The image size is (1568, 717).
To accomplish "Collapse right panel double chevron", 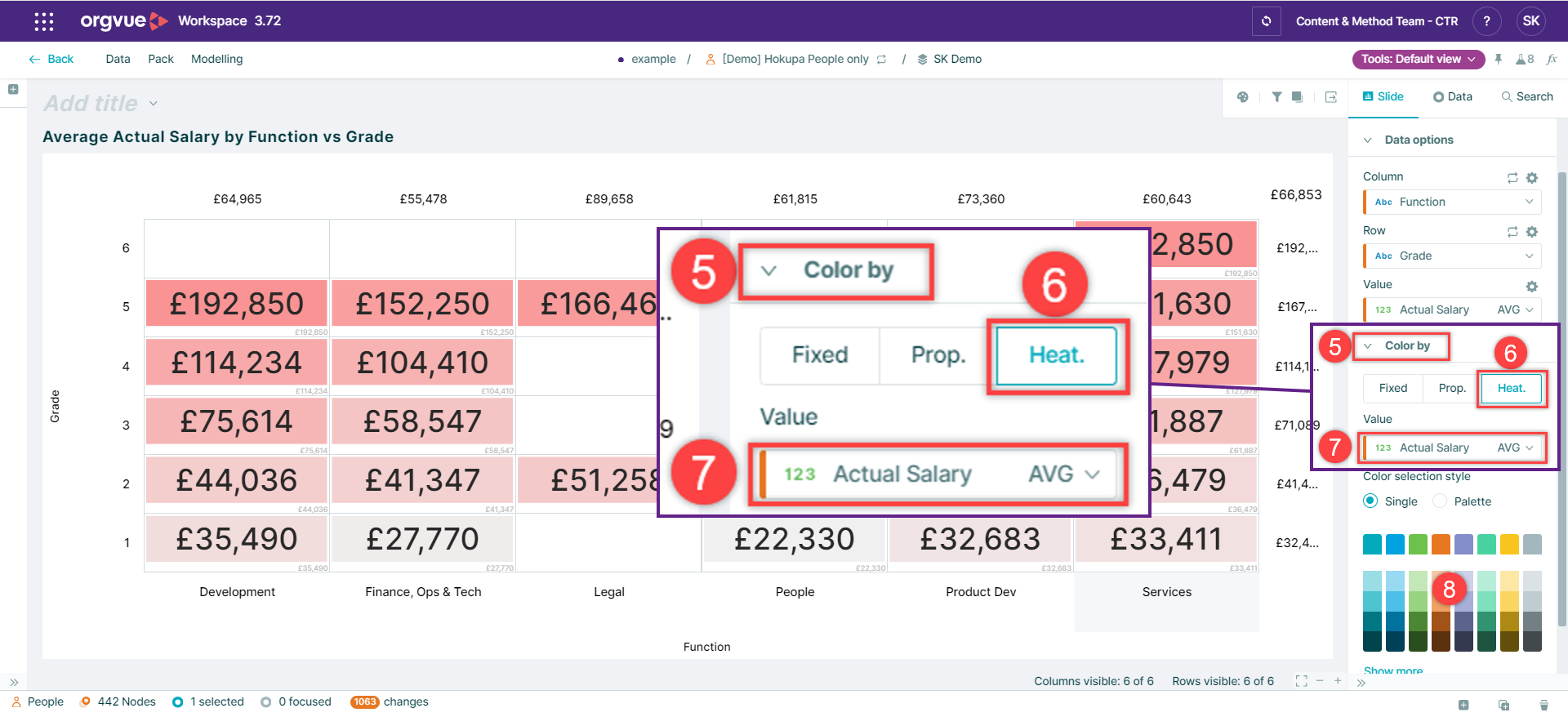I will 1361,683.
